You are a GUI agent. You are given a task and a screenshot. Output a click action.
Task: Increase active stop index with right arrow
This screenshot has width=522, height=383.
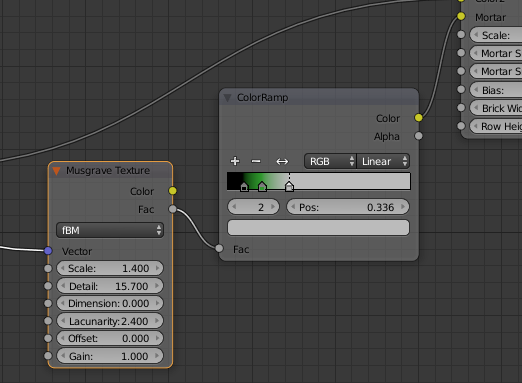tap(273, 207)
